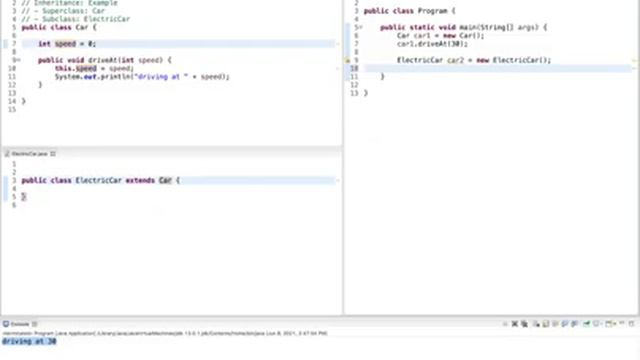Click line number 13 in Program editor
The height and width of the screenshot is (360, 640).
(x=354, y=93)
